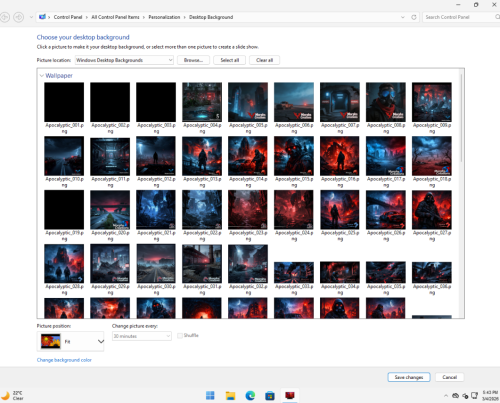Image resolution: width=500 pixels, height=403 pixels.
Task: Show hidden system tray icons
Action: 446,396
